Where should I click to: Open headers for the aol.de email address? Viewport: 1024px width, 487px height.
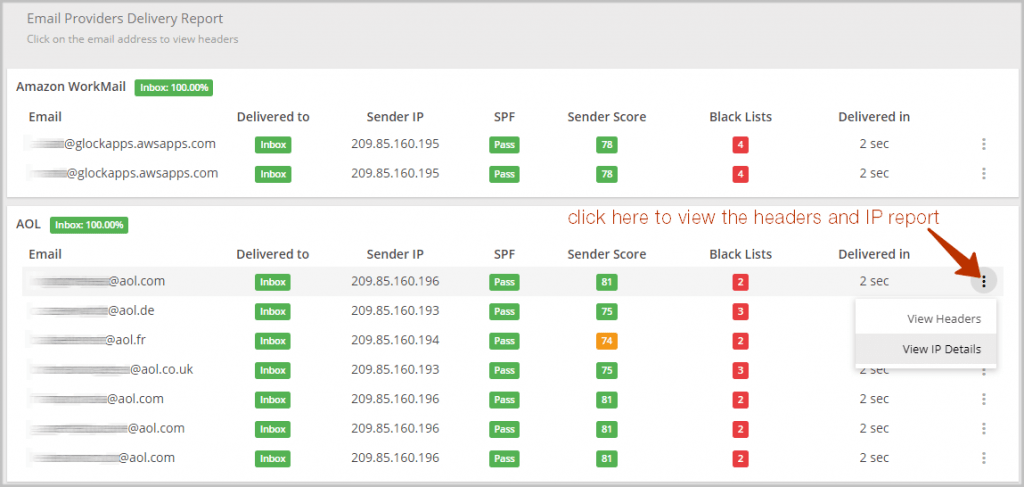91,310
